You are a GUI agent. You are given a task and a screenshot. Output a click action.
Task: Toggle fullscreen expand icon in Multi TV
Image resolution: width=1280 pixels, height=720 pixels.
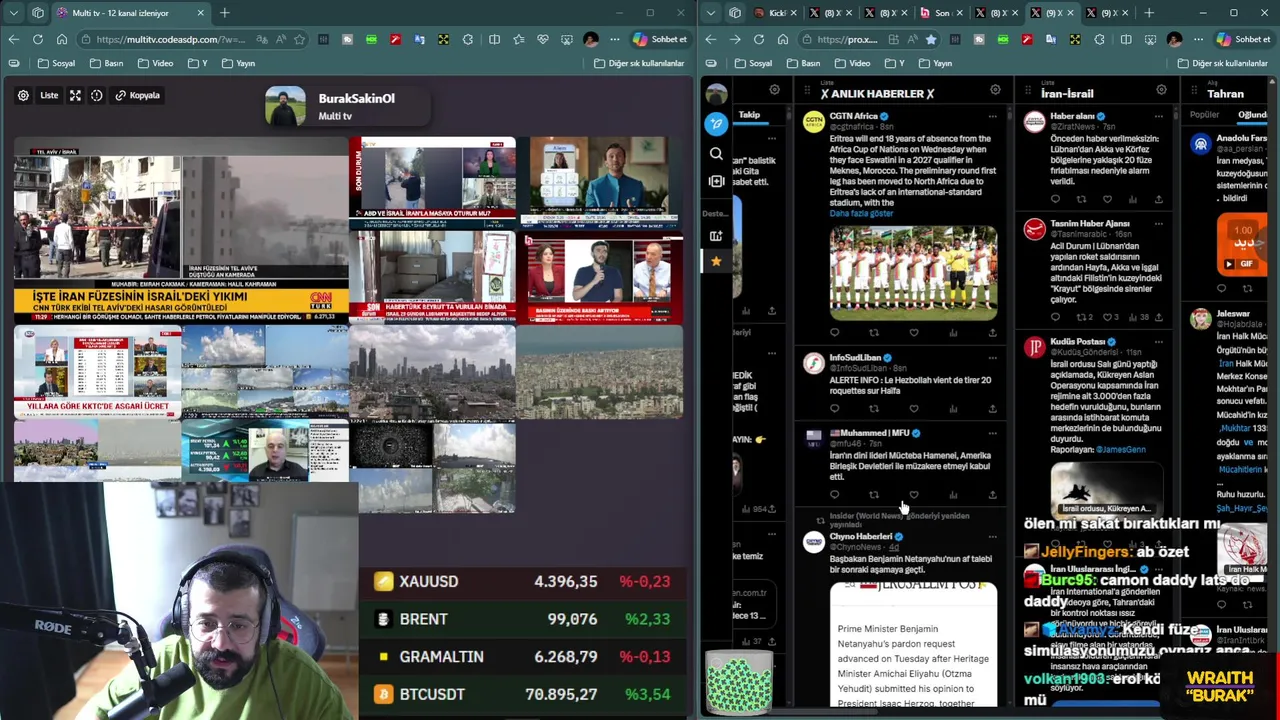(75, 95)
